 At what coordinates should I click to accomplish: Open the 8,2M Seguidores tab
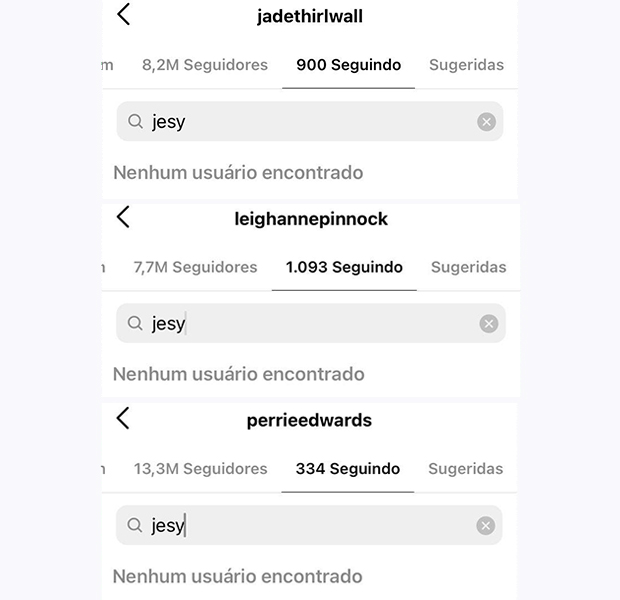click(x=205, y=65)
